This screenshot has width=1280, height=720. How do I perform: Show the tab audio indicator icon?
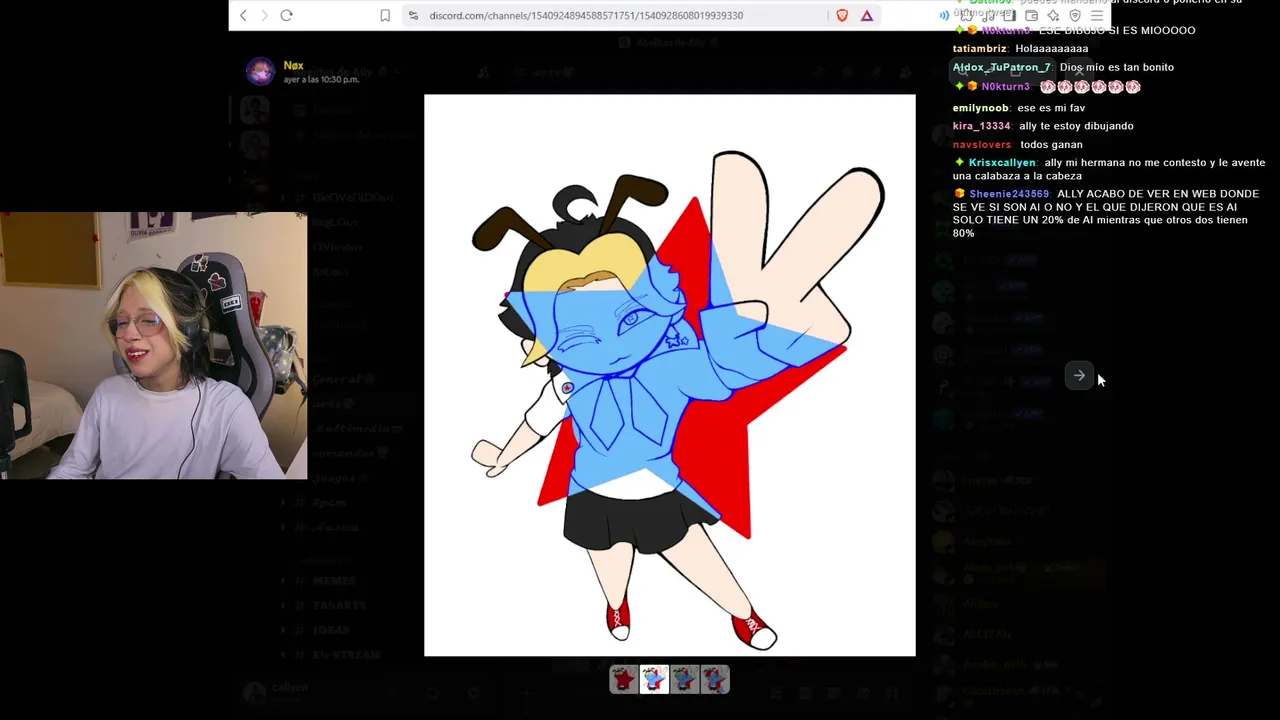point(944,16)
